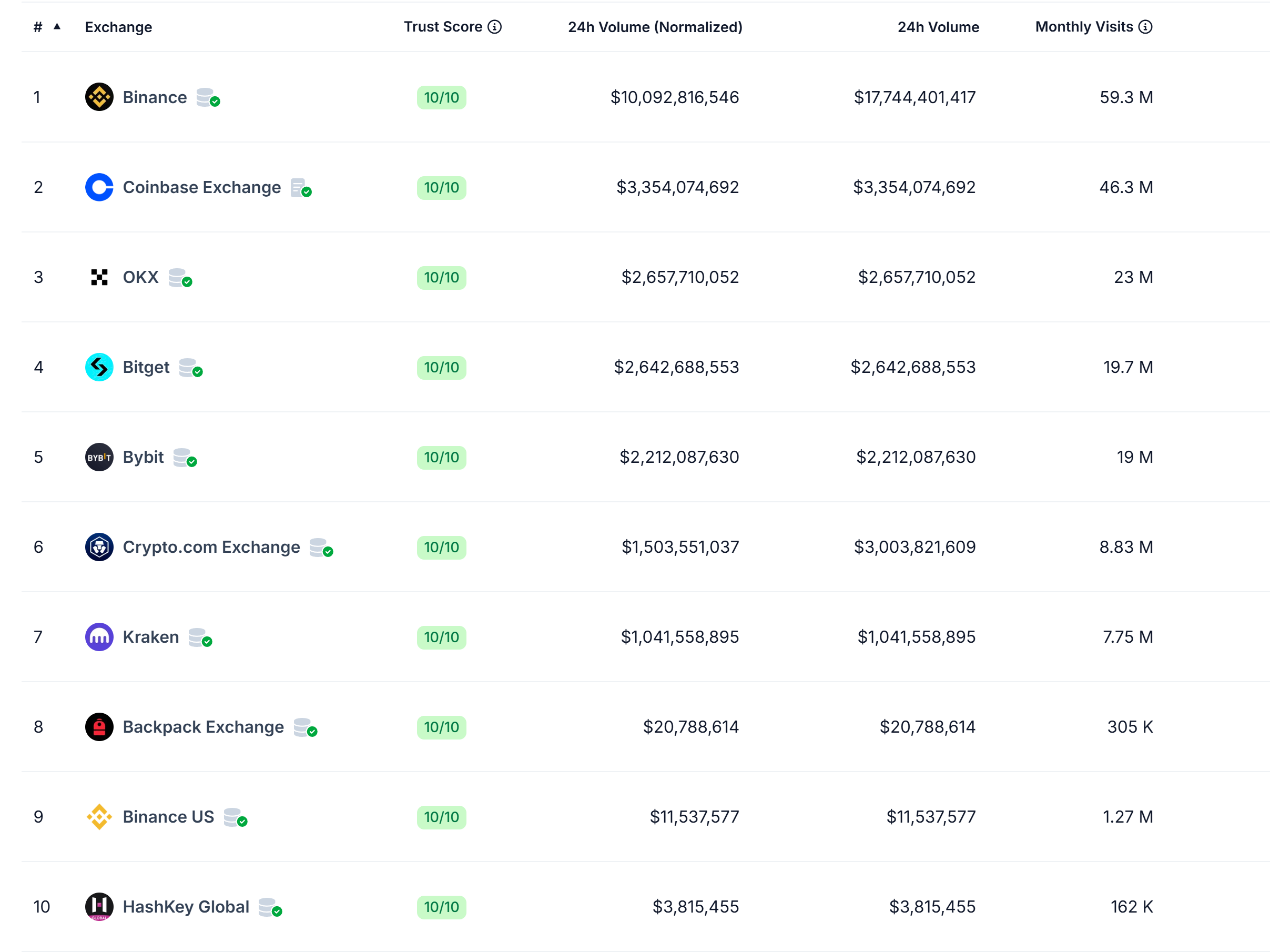The height and width of the screenshot is (952, 1270).
Task: Click the Bybit trust score badge
Action: click(441, 458)
